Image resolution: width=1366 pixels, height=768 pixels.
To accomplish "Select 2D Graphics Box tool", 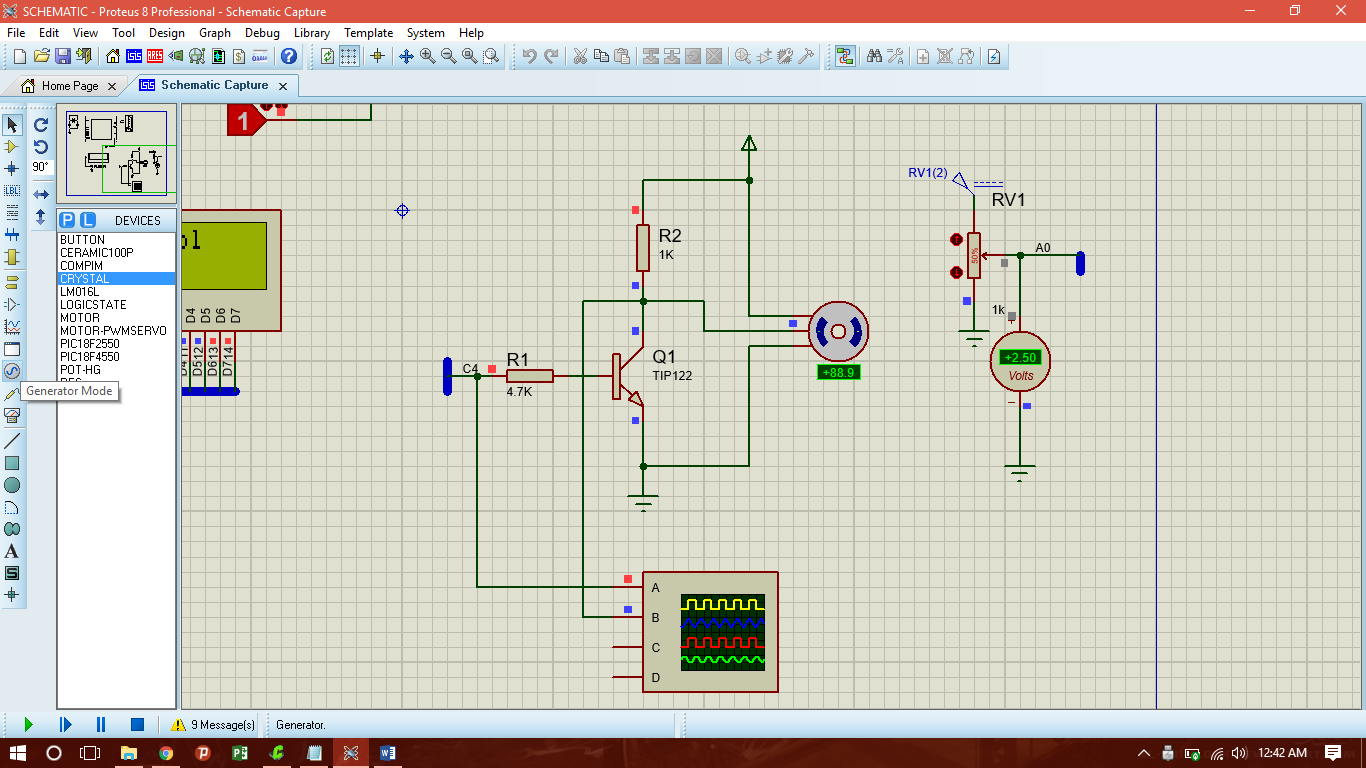I will [12, 463].
